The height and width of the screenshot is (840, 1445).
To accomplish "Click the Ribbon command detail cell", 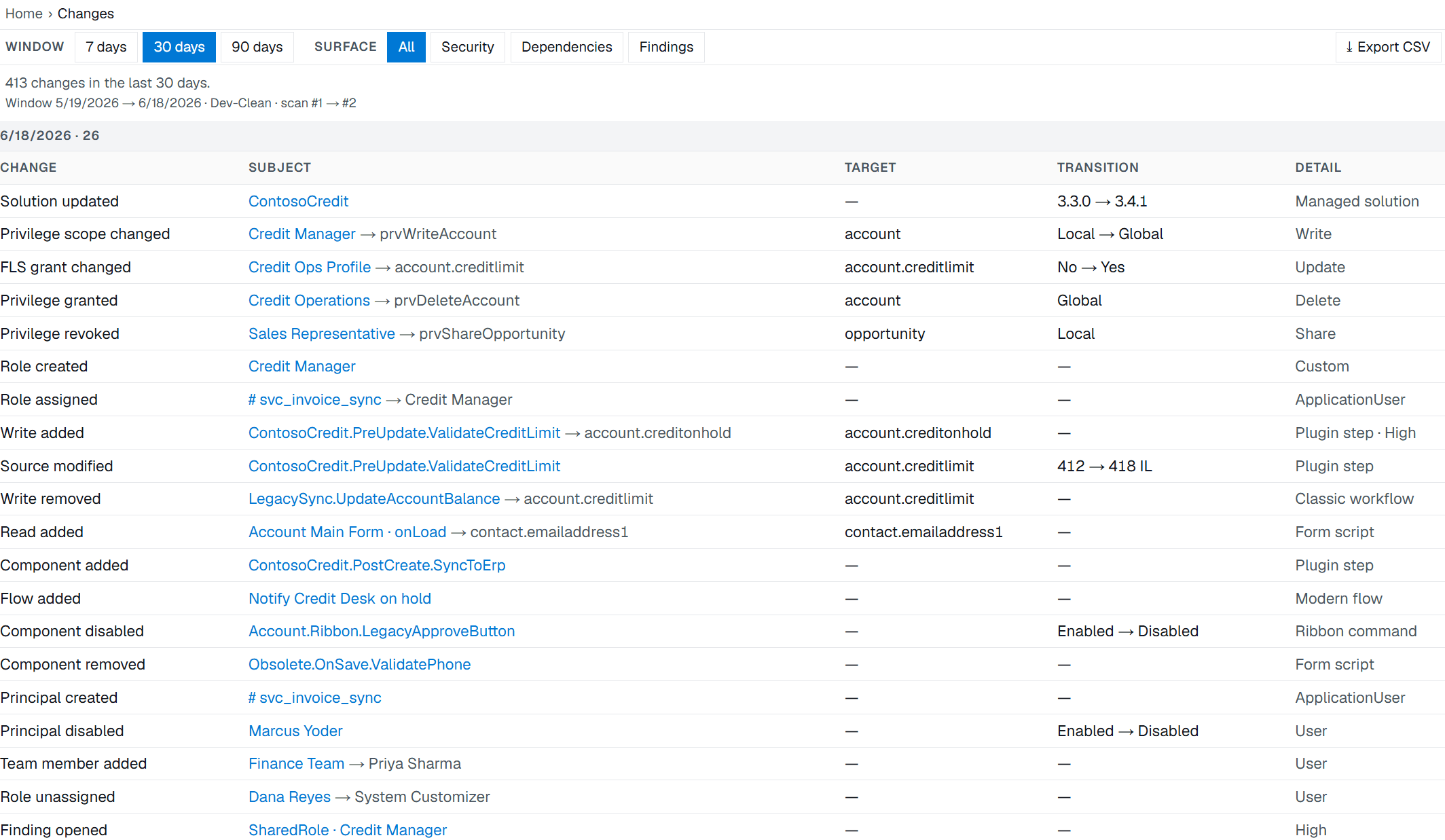I will point(1356,631).
